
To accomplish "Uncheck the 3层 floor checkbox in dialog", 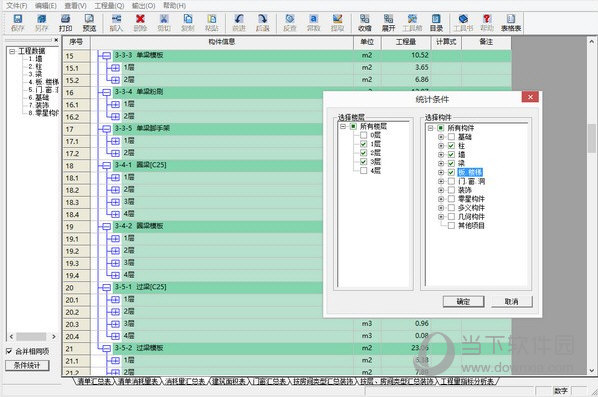I will (363, 162).
